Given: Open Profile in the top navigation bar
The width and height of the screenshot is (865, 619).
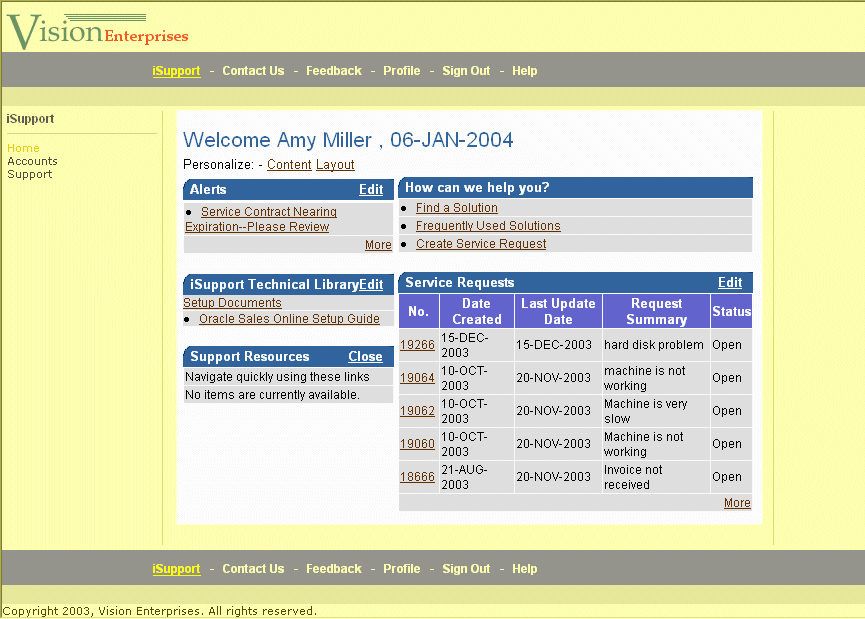Looking at the screenshot, I should click(x=402, y=71).
